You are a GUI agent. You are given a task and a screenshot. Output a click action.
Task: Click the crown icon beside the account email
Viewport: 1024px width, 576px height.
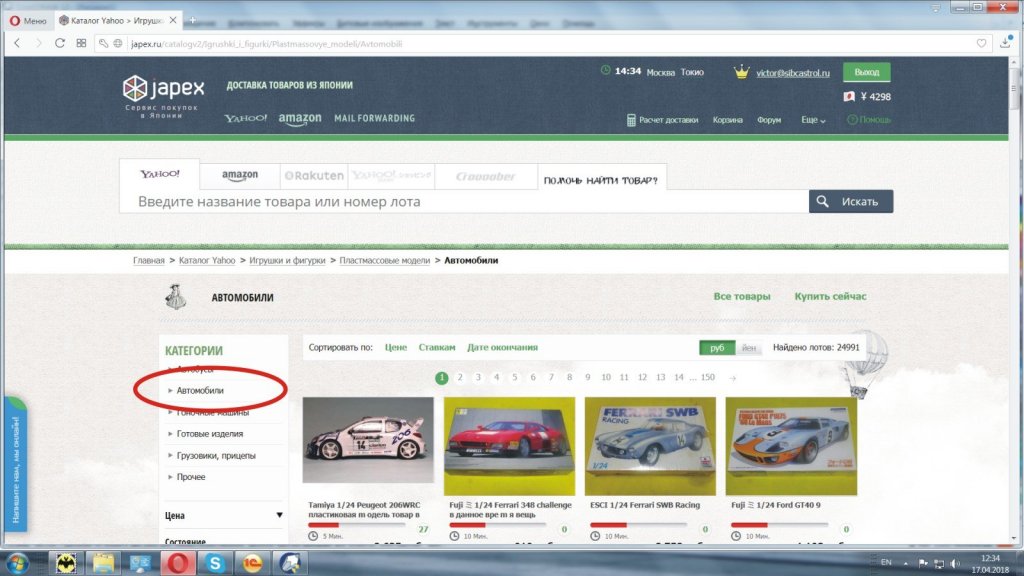pyautogui.click(x=741, y=72)
